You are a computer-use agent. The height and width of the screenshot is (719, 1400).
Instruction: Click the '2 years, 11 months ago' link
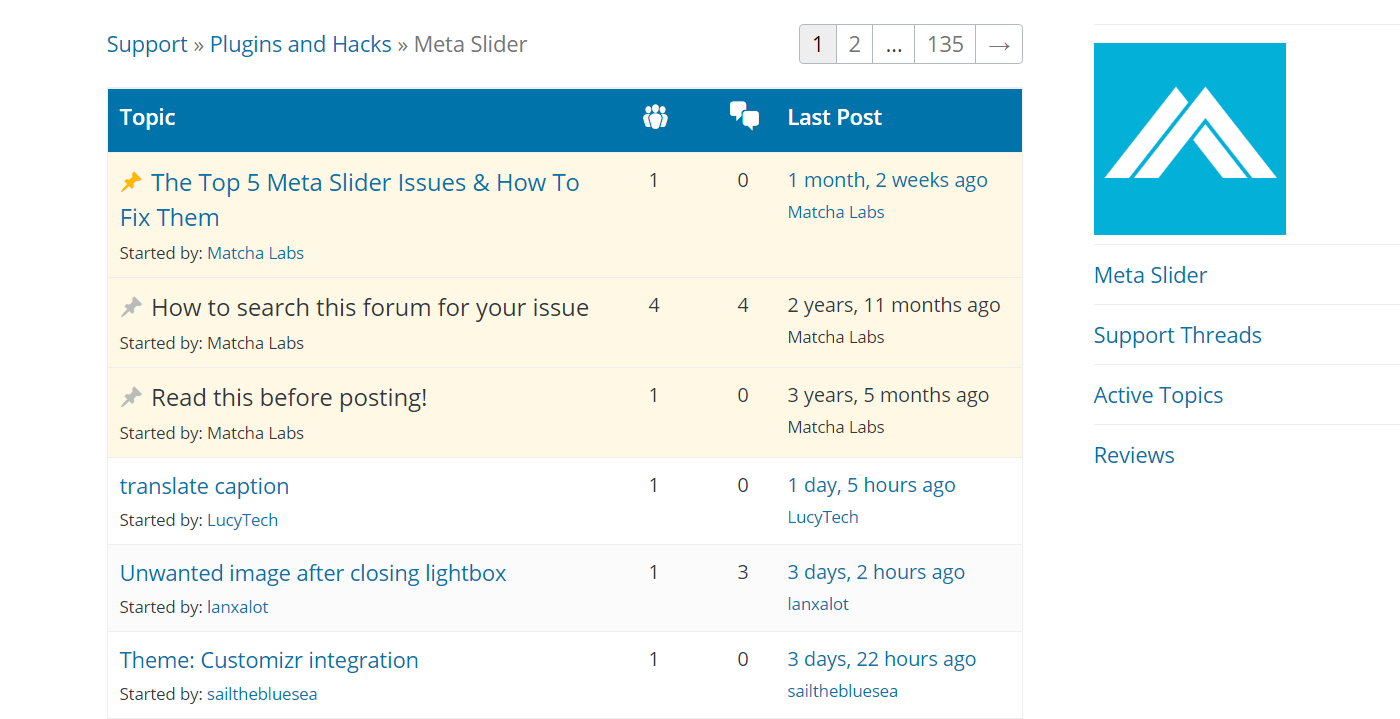[x=894, y=305]
